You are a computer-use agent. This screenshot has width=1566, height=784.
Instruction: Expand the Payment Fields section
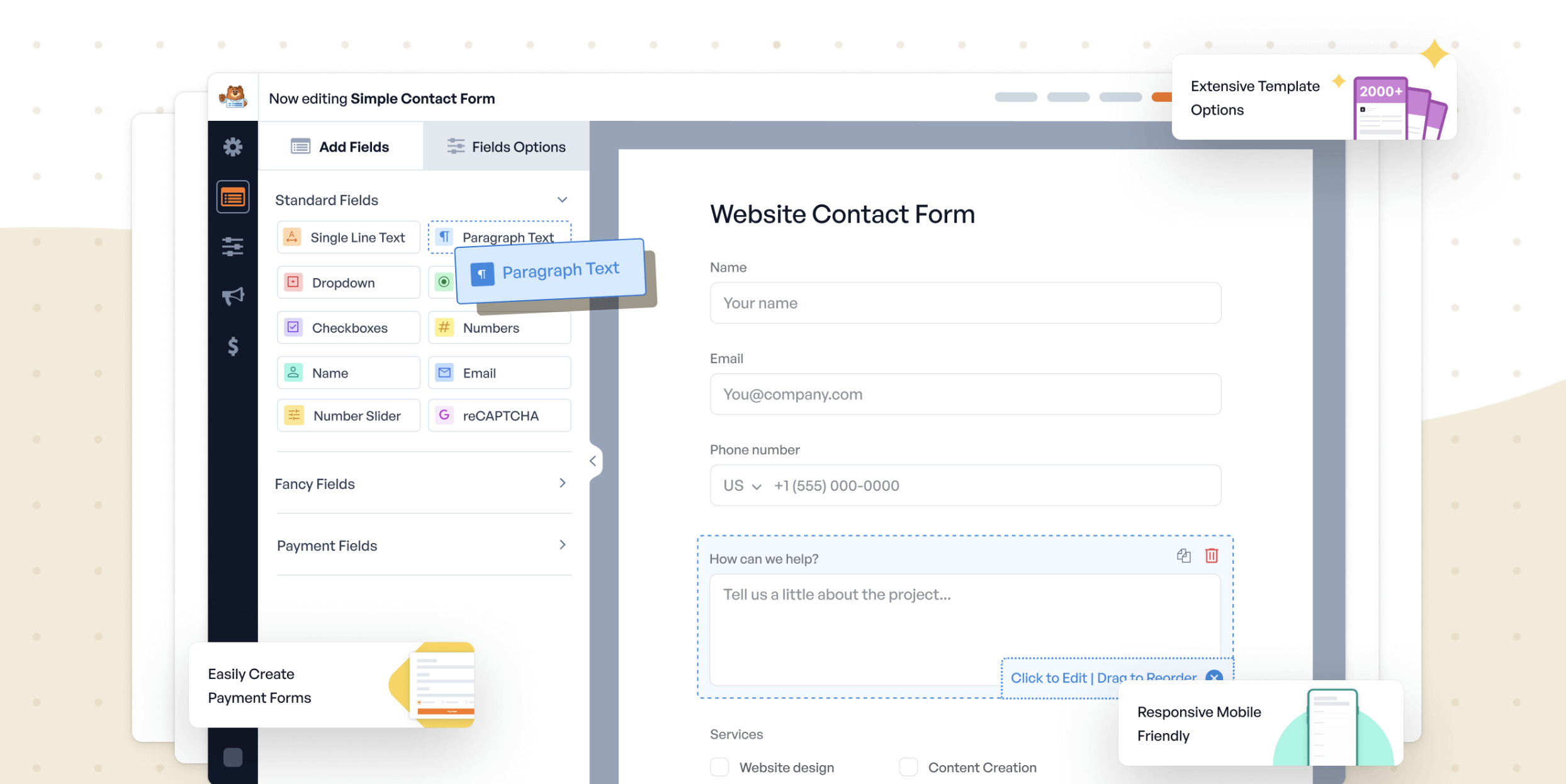click(x=562, y=545)
